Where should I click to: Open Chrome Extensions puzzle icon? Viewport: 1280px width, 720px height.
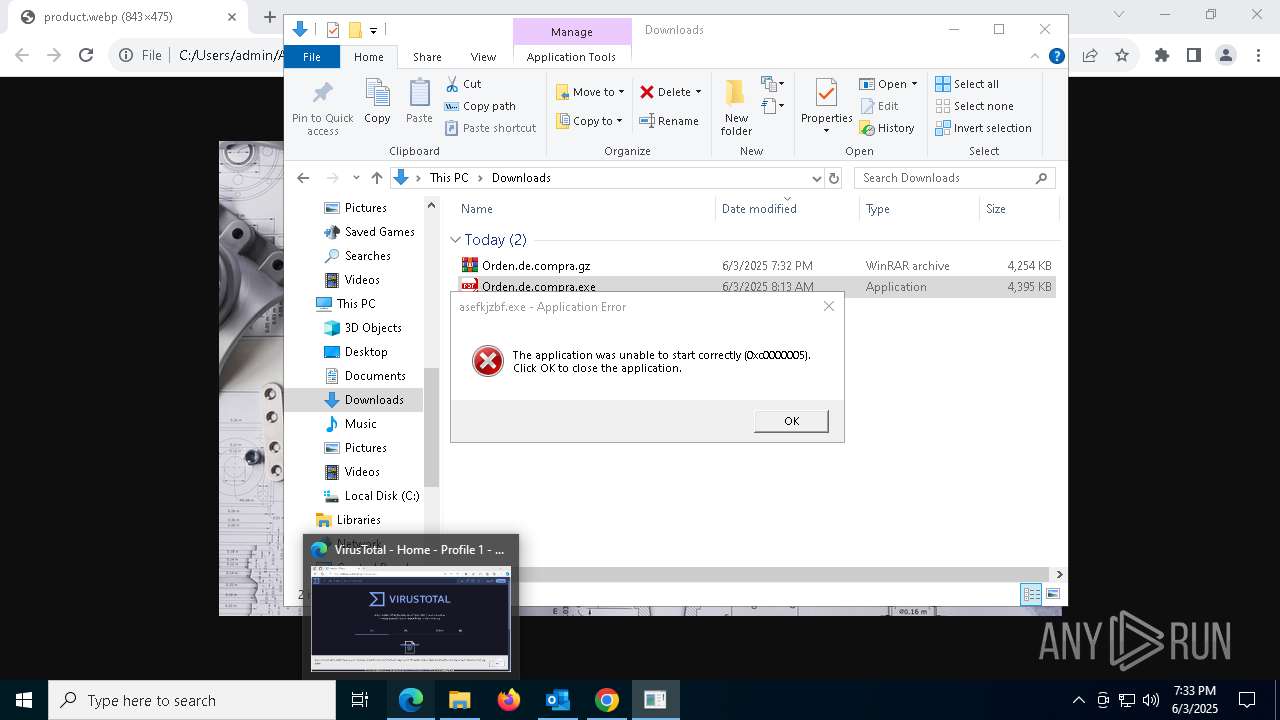click(x=1161, y=56)
